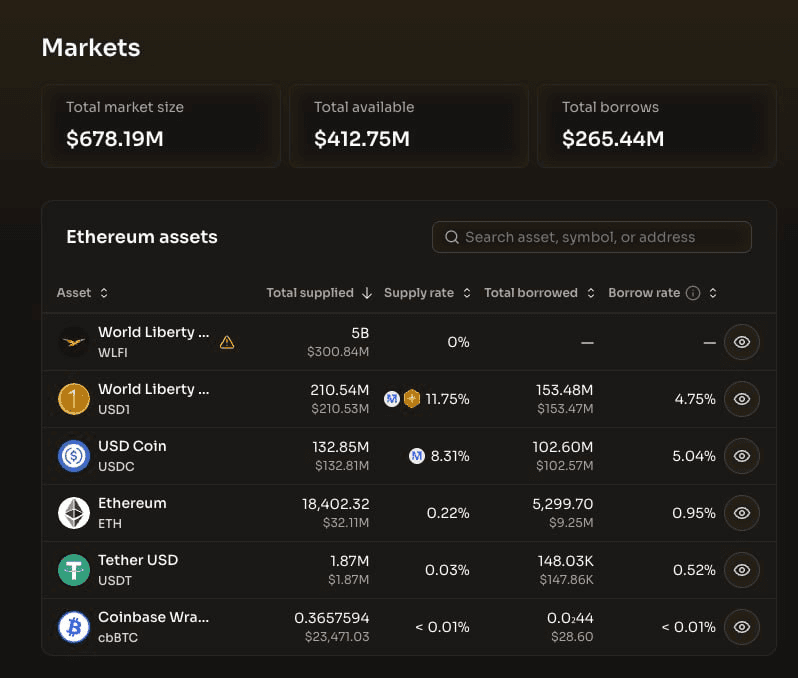Click the $28.60 cbBTC borrowed amount

click(573, 637)
